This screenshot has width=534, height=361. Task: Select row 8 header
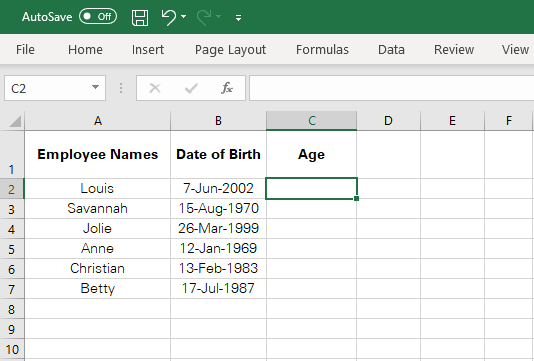pyautogui.click(x=12, y=309)
